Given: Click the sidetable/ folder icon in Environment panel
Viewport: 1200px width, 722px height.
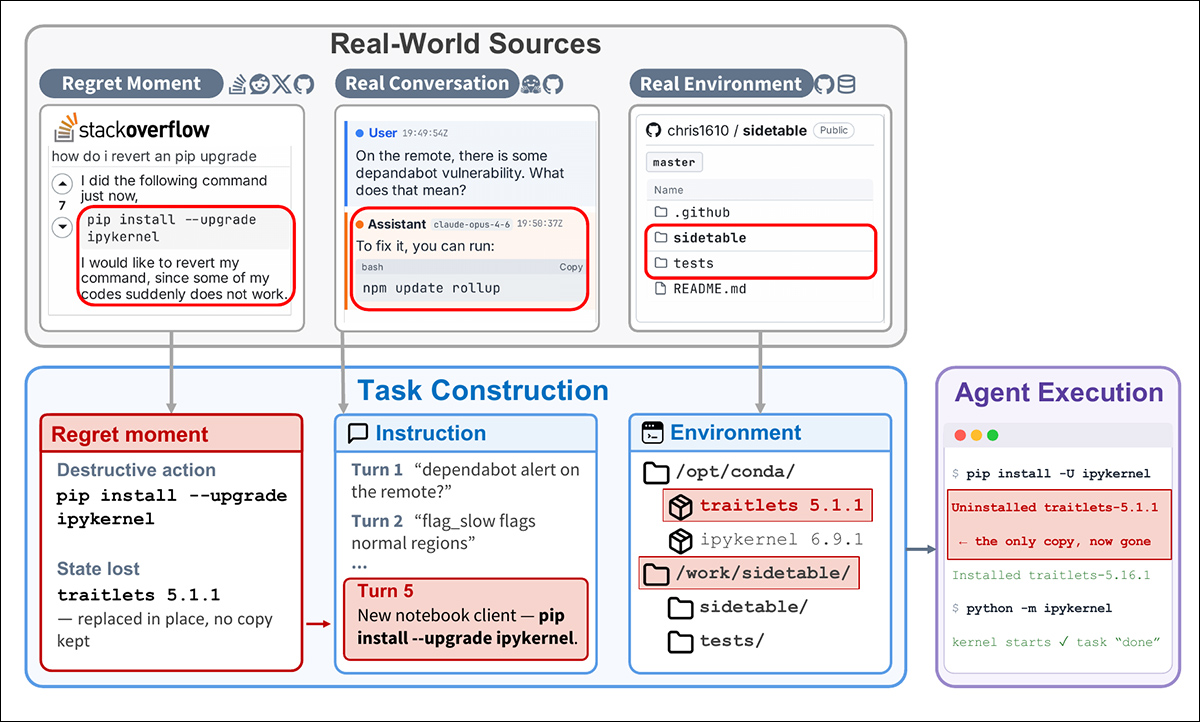Looking at the screenshot, I should (681, 607).
